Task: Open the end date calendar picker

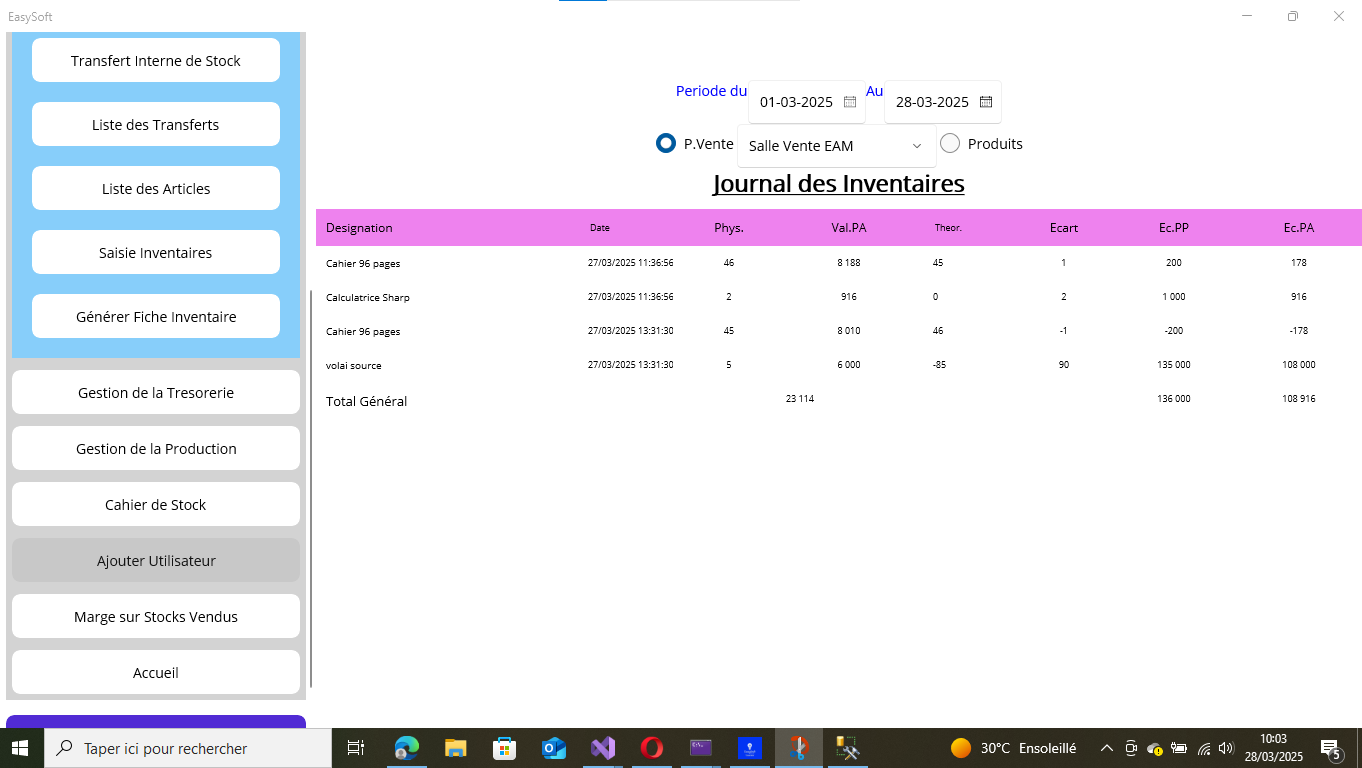Action: click(985, 102)
